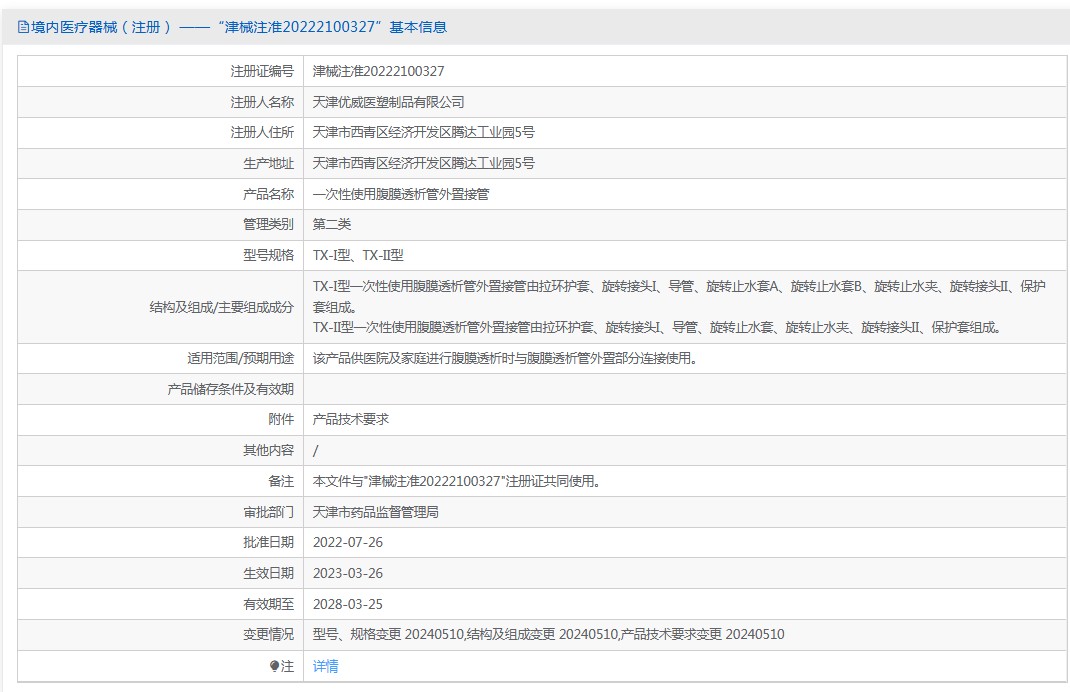Select the model value TX-I型、TX-II型
Screen dimensions: 1070x692
coord(358,255)
